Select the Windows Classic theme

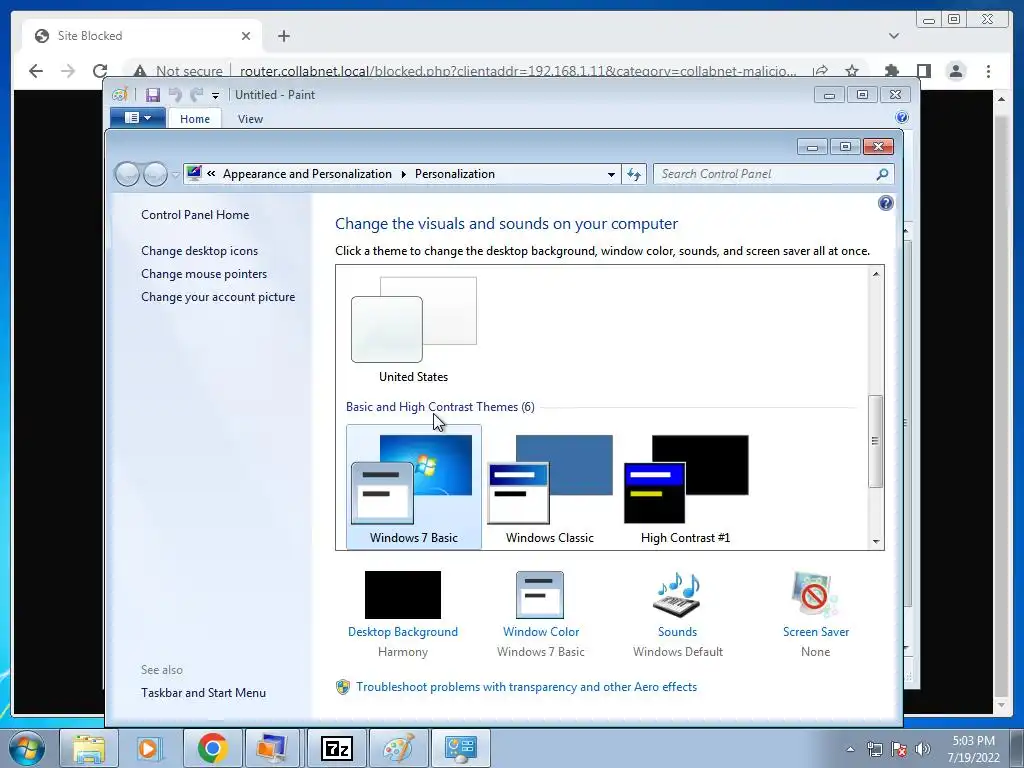pyautogui.click(x=549, y=487)
